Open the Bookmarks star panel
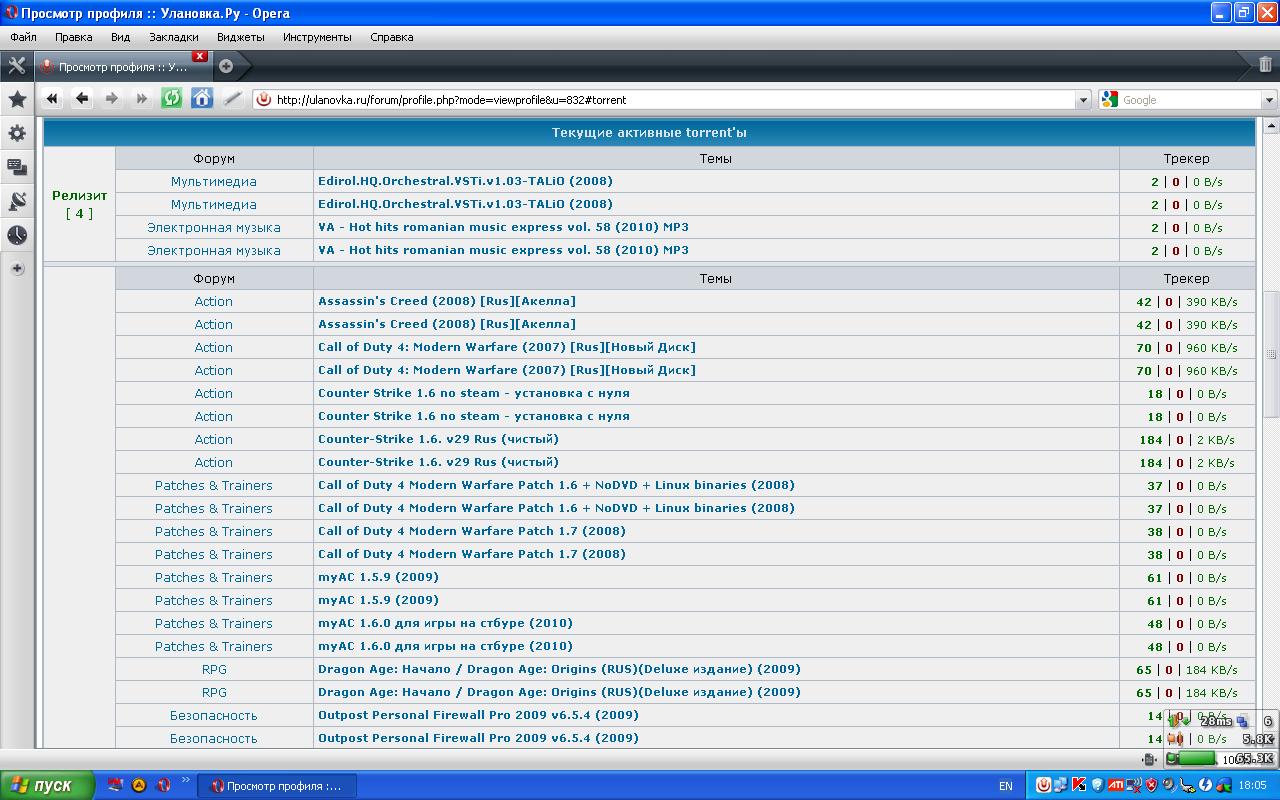The image size is (1280, 800). [17, 99]
